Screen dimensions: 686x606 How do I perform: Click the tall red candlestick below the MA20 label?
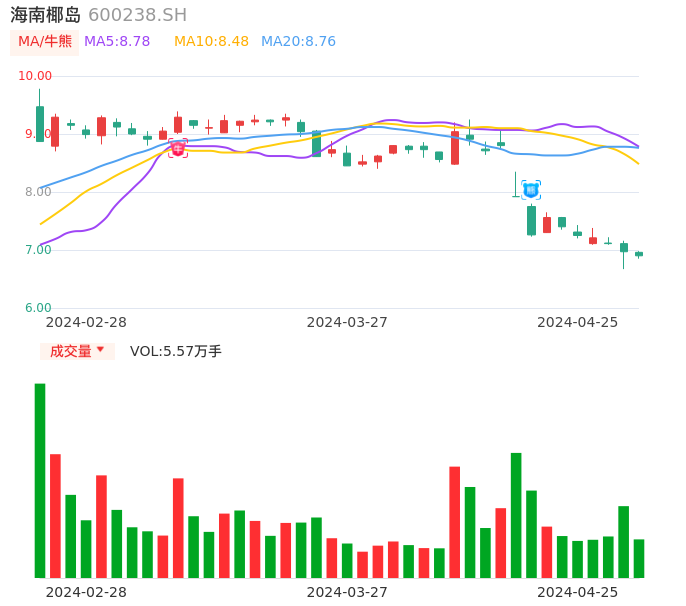[x=455, y=148]
